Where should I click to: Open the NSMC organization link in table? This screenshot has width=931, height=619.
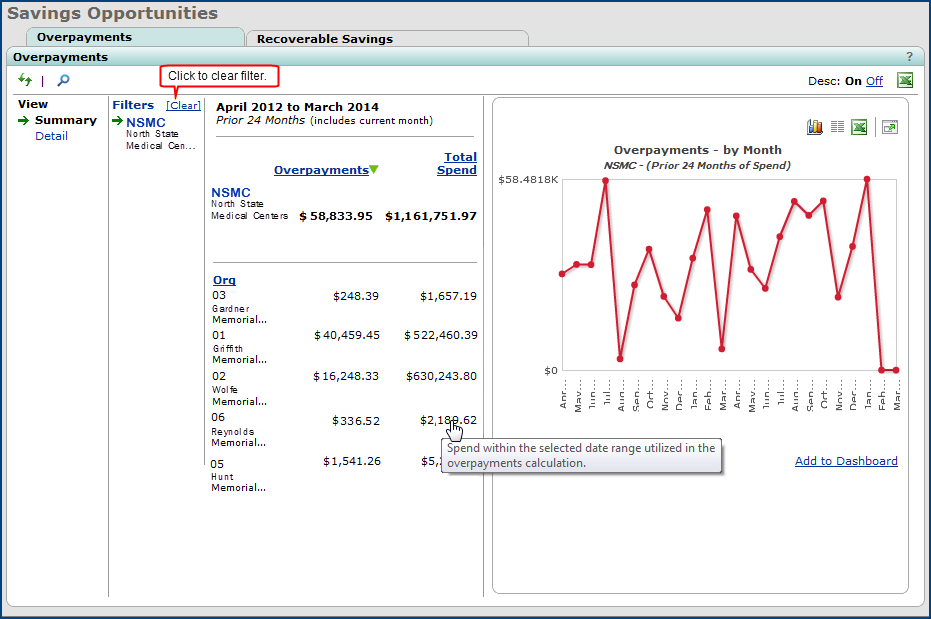(231, 192)
